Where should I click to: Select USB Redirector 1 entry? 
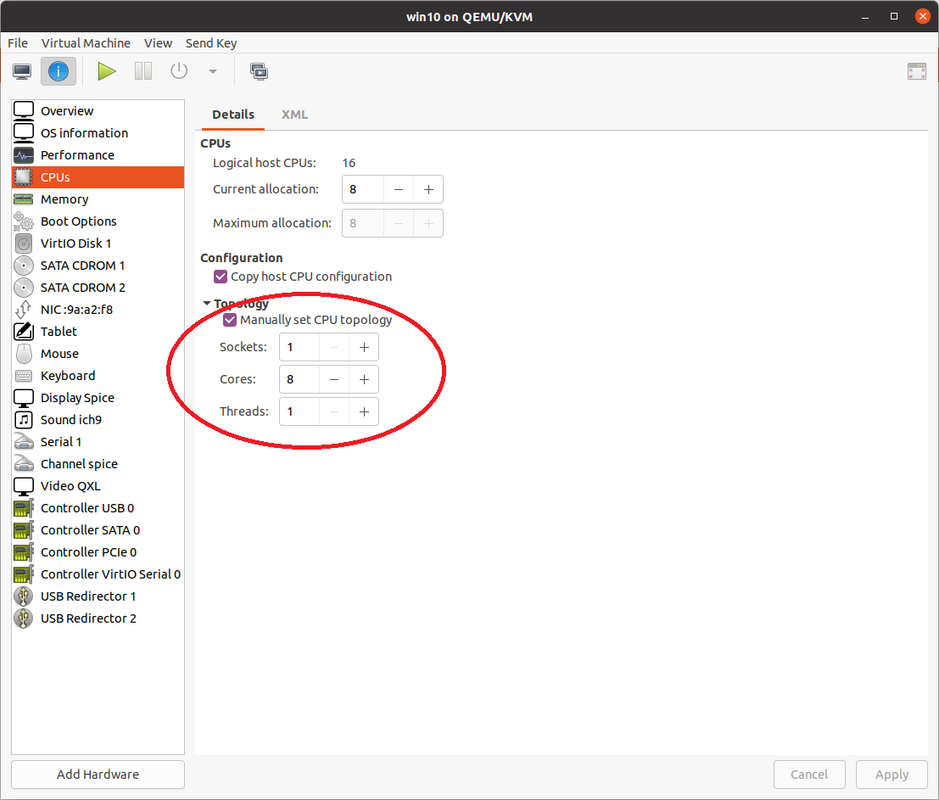tap(98, 596)
